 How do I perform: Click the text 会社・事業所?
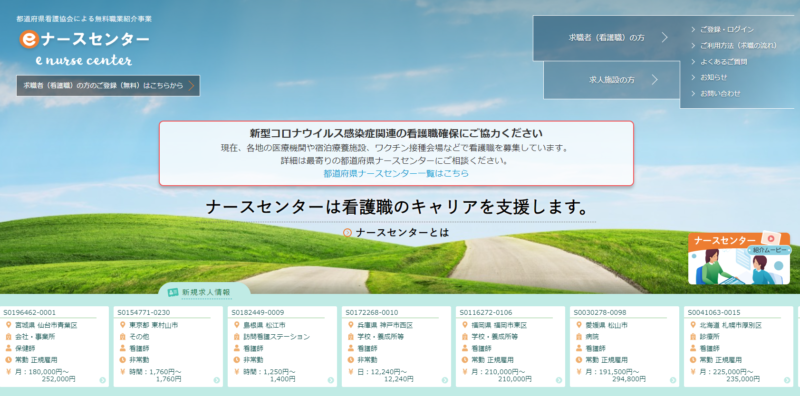coord(35,337)
